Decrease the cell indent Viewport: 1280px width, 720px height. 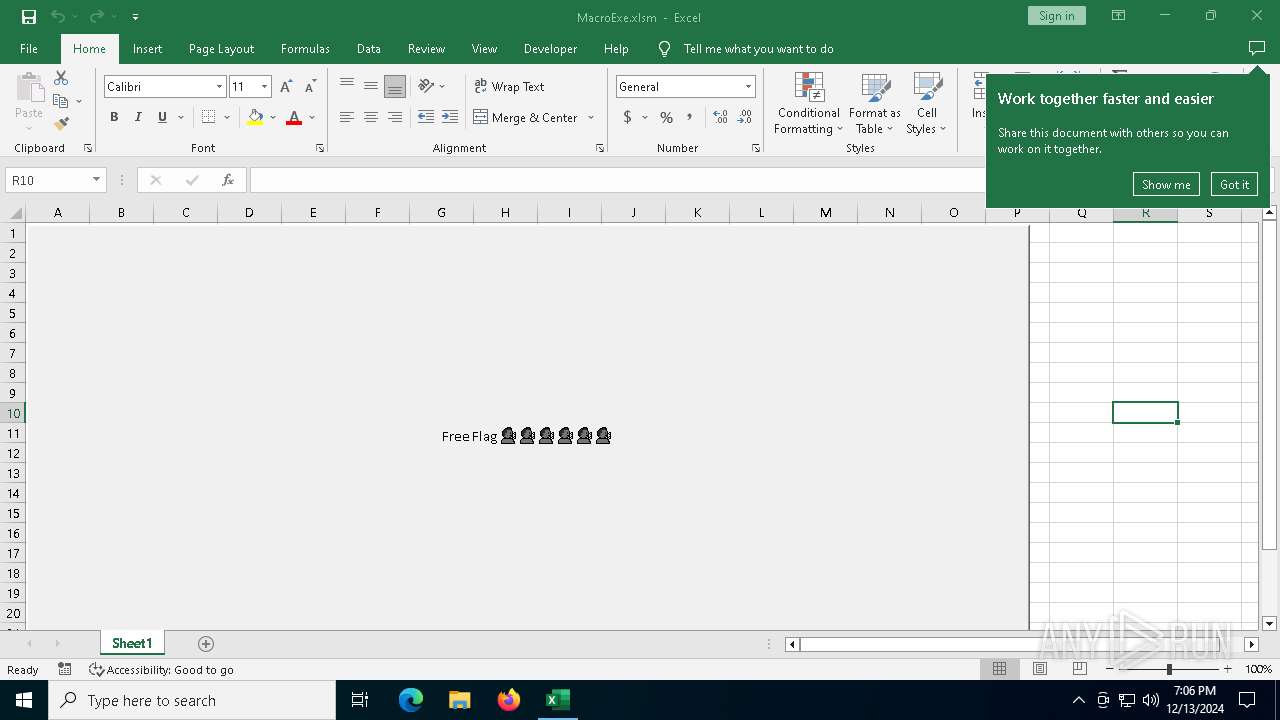click(426, 118)
